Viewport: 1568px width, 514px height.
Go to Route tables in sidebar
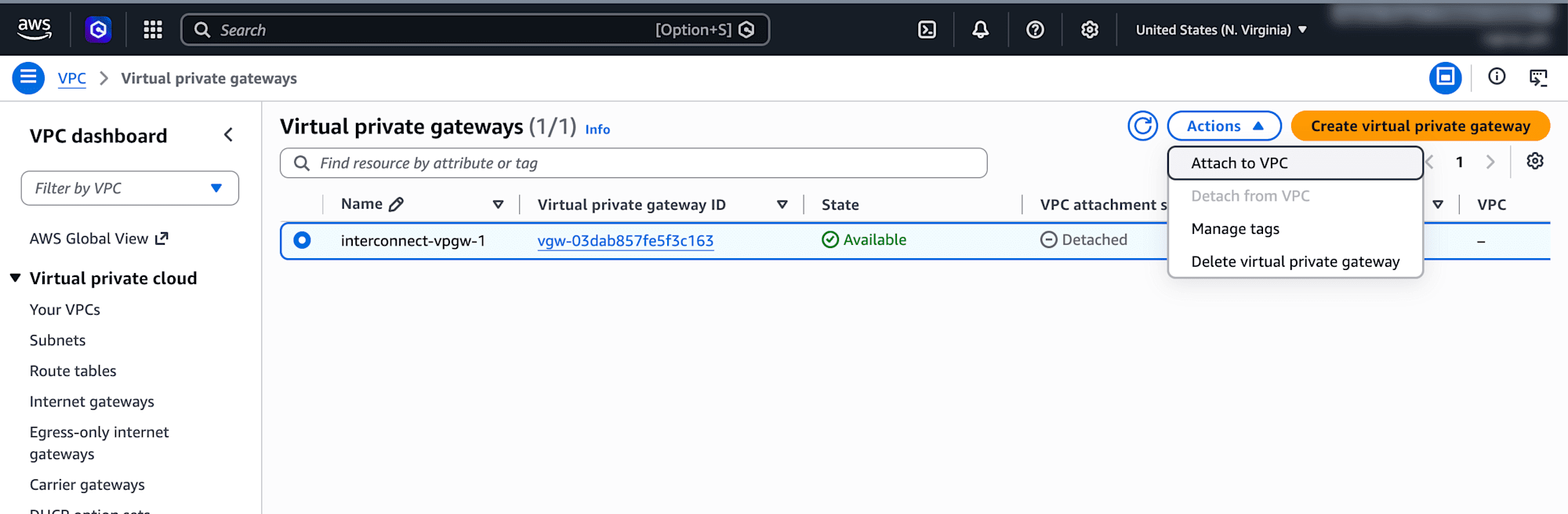(x=73, y=371)
